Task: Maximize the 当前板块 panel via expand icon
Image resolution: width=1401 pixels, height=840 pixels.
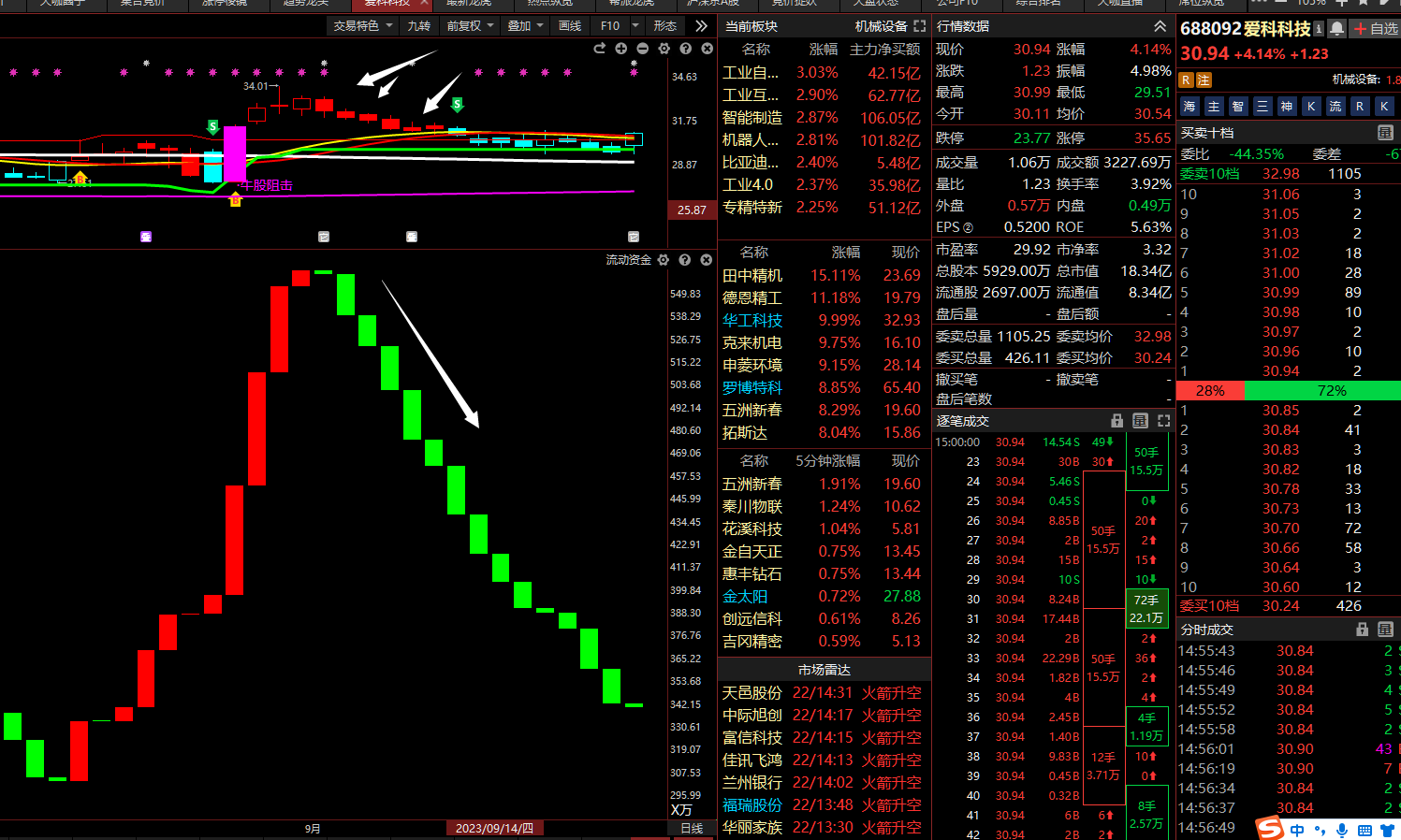Action: tap(920, 26)
